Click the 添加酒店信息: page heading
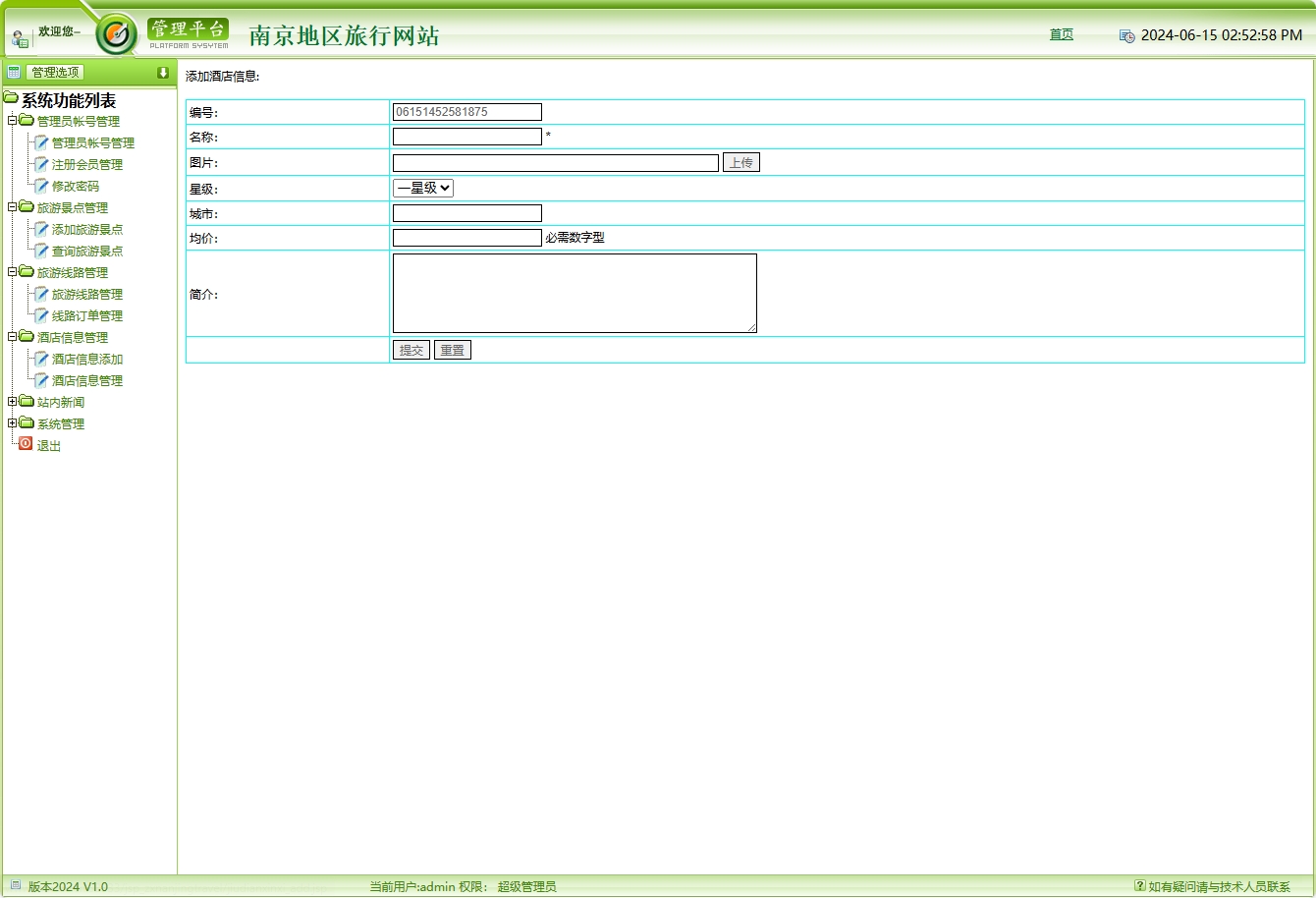The width and height of the screenshot is (1316, 898). point(223,76)
